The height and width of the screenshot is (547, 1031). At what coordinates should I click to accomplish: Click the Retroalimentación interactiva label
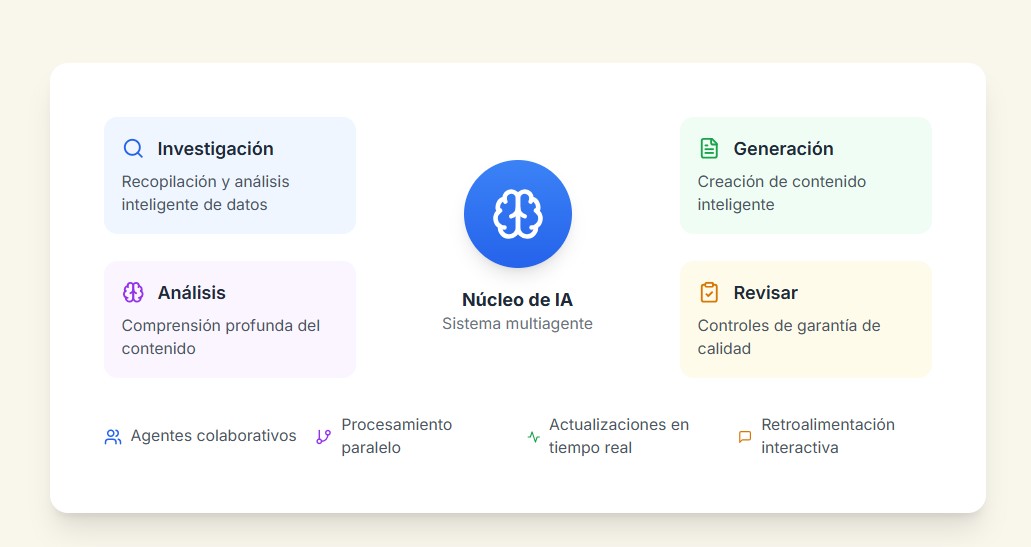click(827, 436)
